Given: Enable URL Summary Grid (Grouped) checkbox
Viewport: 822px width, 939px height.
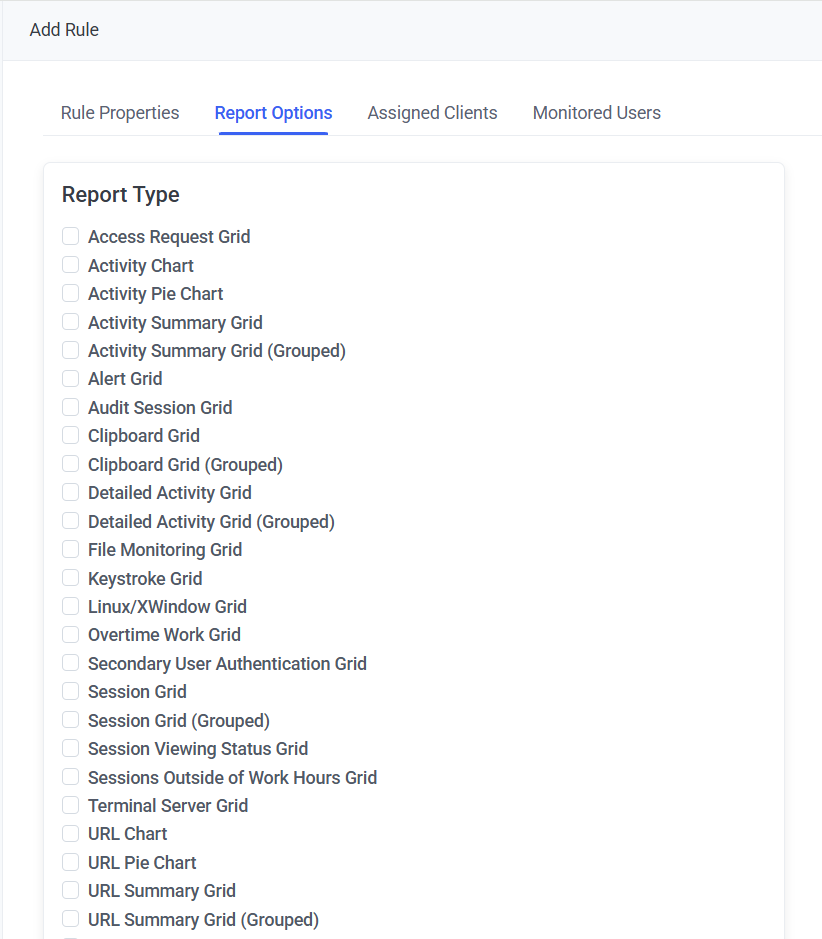Looking at the screenshot, I should coord(71,920).
